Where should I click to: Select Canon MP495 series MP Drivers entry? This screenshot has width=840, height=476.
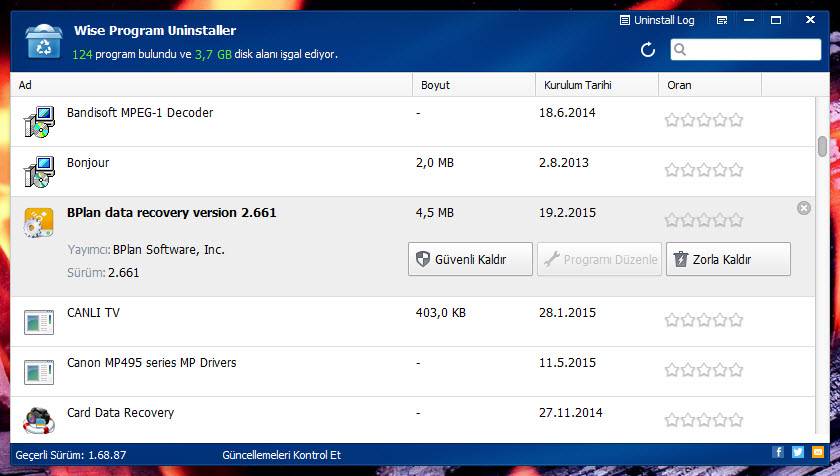click(152, 363)
